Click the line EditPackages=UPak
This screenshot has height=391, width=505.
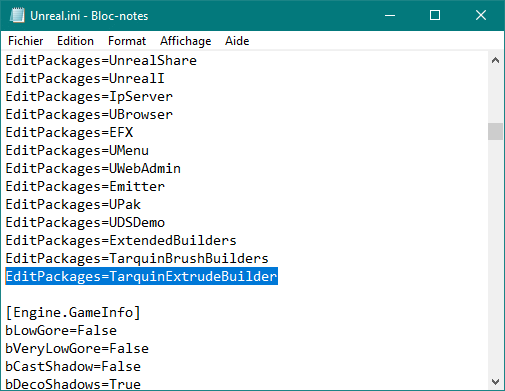tap(73, 205)
